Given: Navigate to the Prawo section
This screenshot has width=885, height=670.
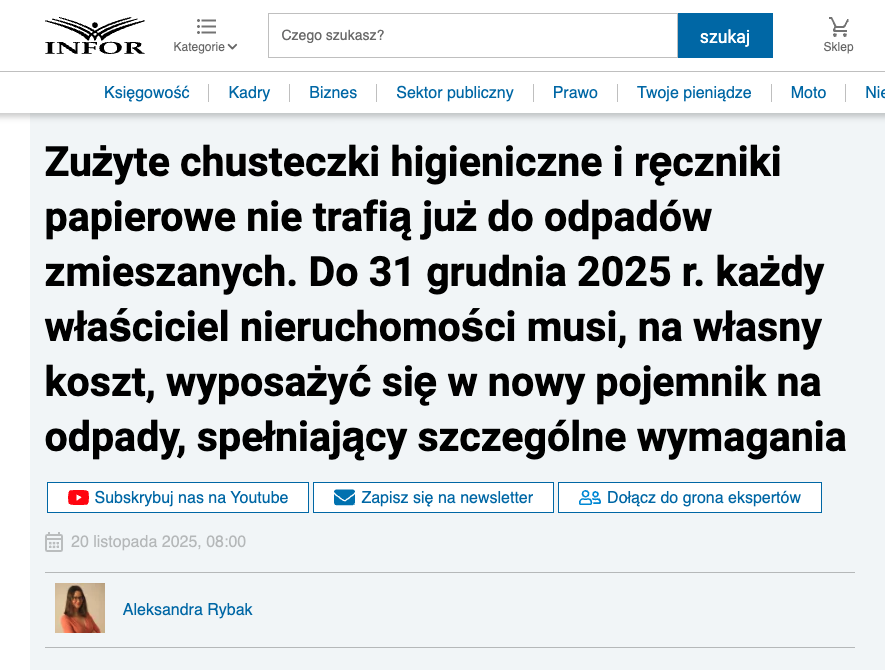Looking at the screenshot, I should tap(575, 93).
